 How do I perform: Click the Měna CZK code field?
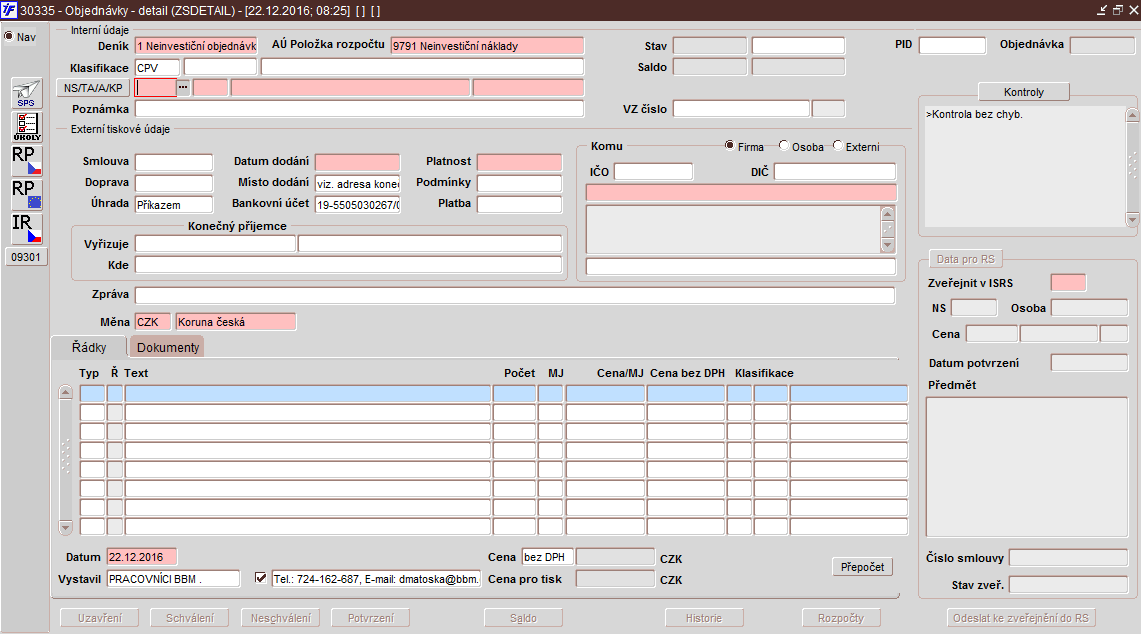pyautogui.click(x=153, y=322)
